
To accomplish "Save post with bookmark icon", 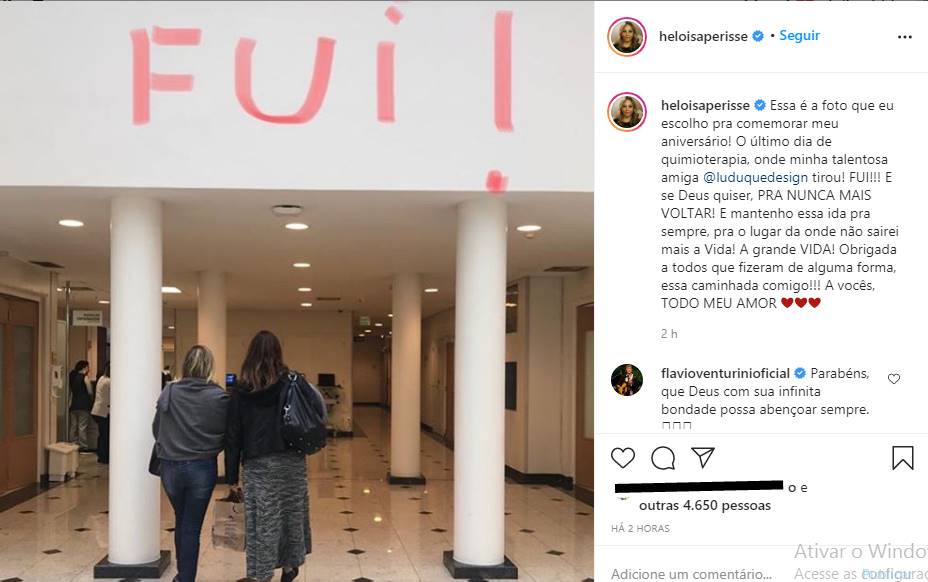I will [x=903, y=458].
